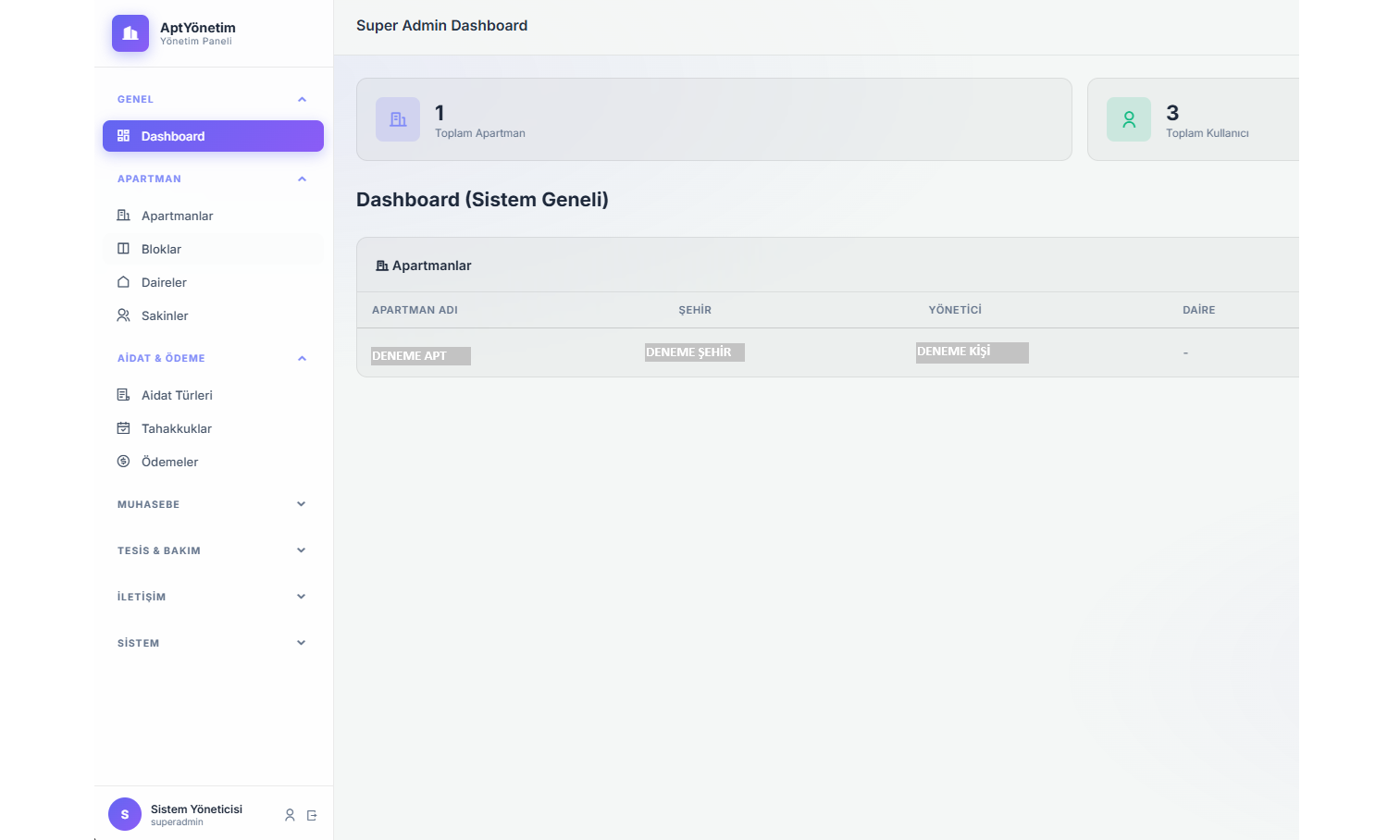This screenshot has width=1400, height=840.
Task: Click the Ödemeler coin icon
Action: (123, 462)
